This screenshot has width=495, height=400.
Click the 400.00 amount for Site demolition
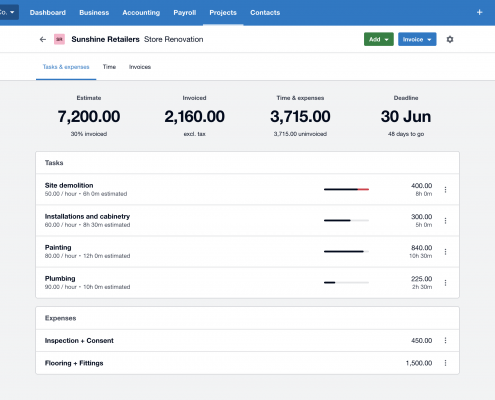[x=421, y=186]
